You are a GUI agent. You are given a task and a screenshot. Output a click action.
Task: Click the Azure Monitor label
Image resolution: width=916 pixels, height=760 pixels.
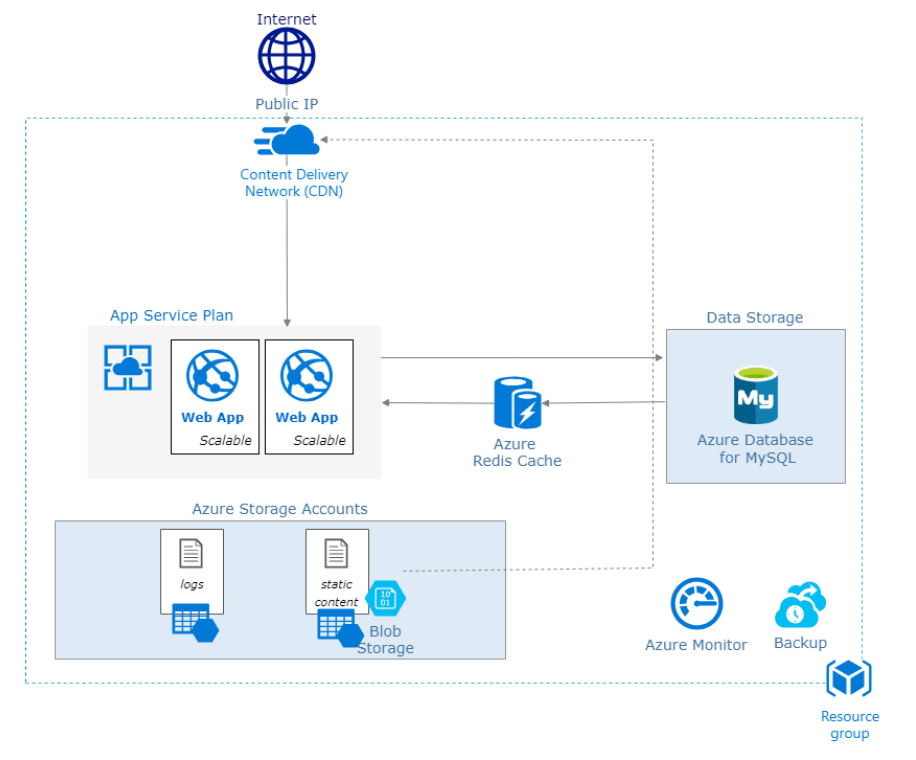(696, 645)
